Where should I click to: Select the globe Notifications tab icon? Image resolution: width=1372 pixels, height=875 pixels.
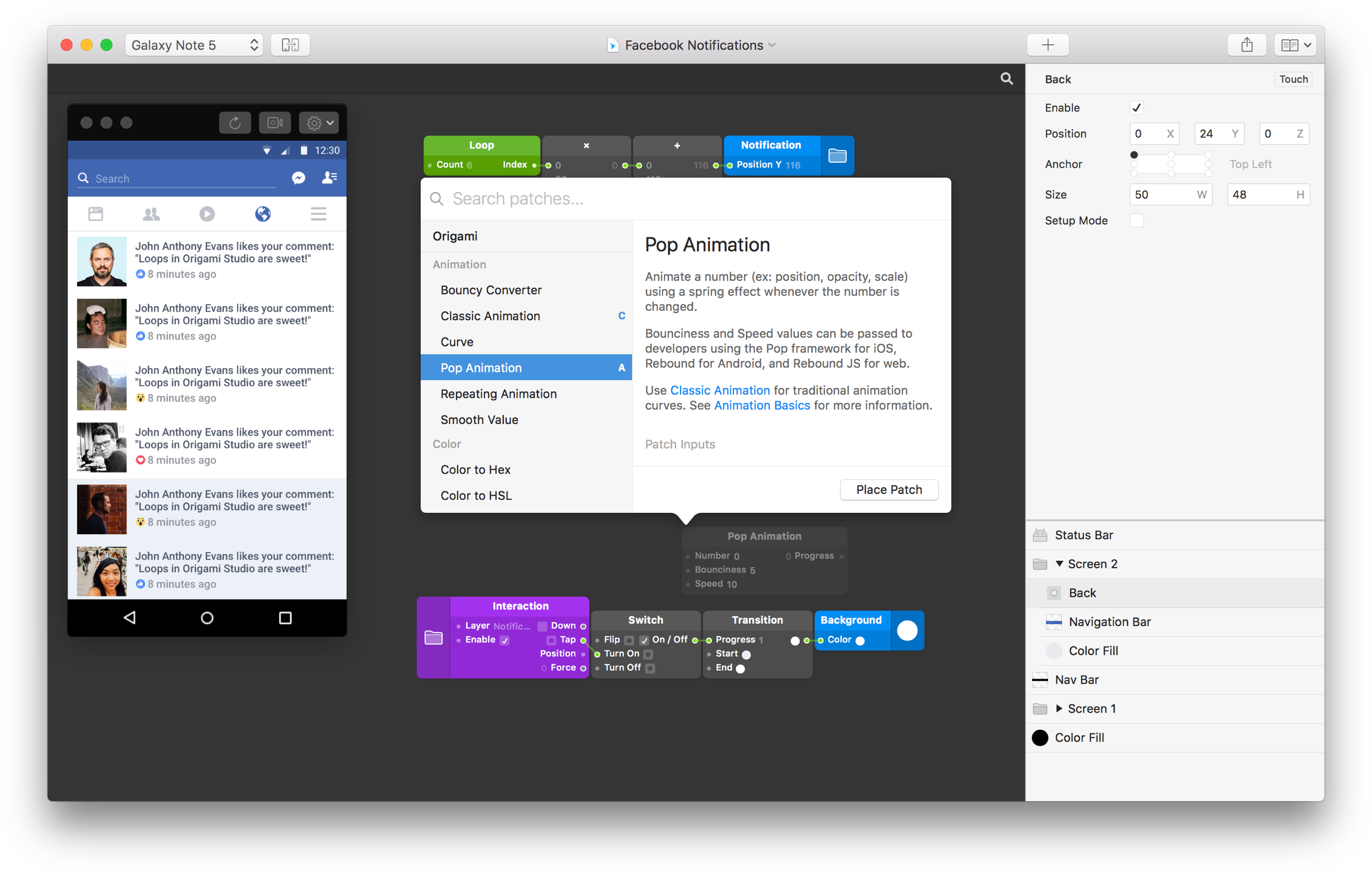tap(263, 214)
